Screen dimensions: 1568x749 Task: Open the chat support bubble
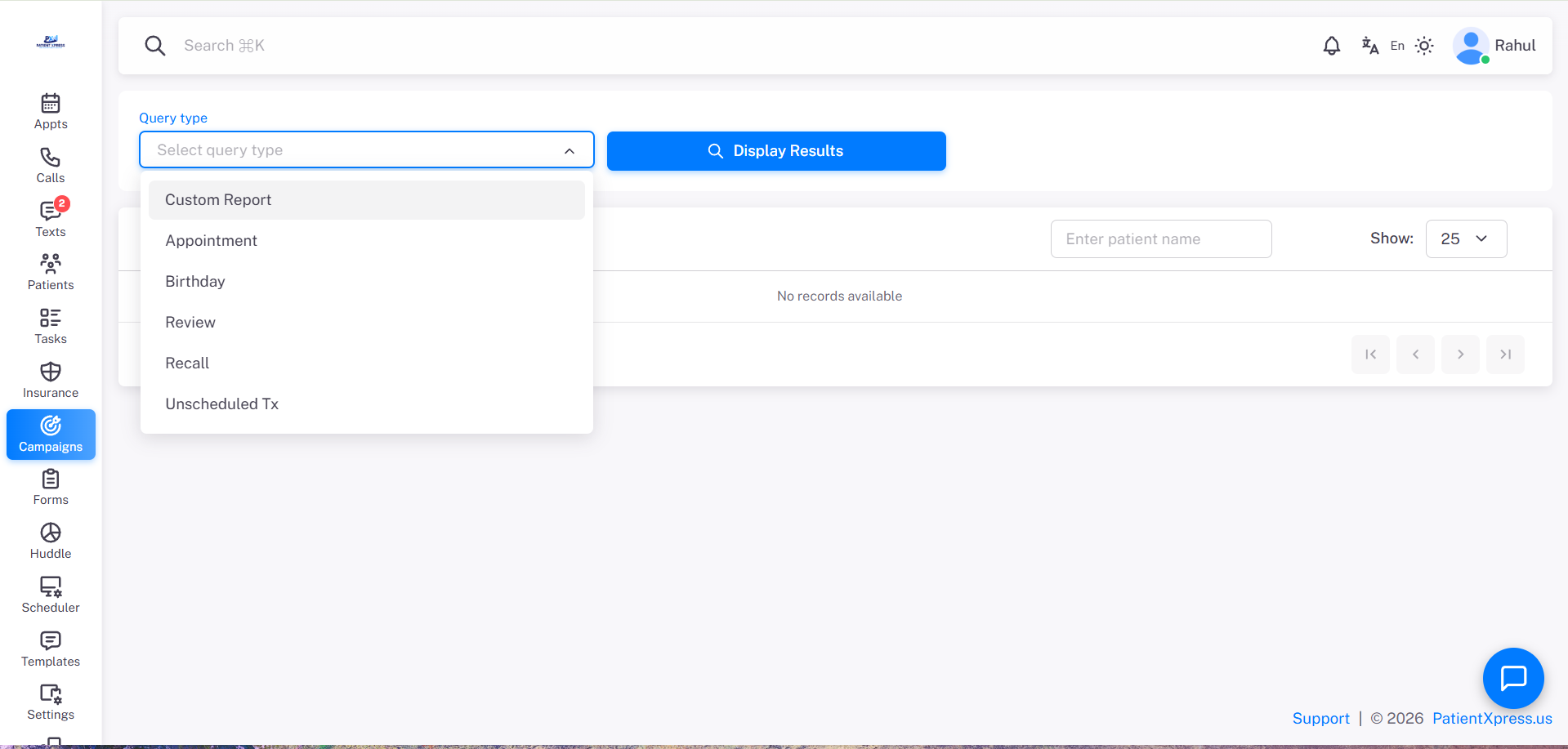pos(1512,678)
